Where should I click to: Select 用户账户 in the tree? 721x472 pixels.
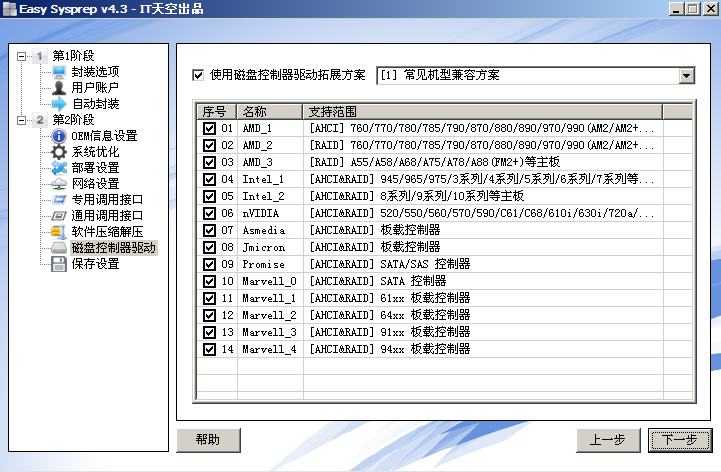[x=95, y=87]
